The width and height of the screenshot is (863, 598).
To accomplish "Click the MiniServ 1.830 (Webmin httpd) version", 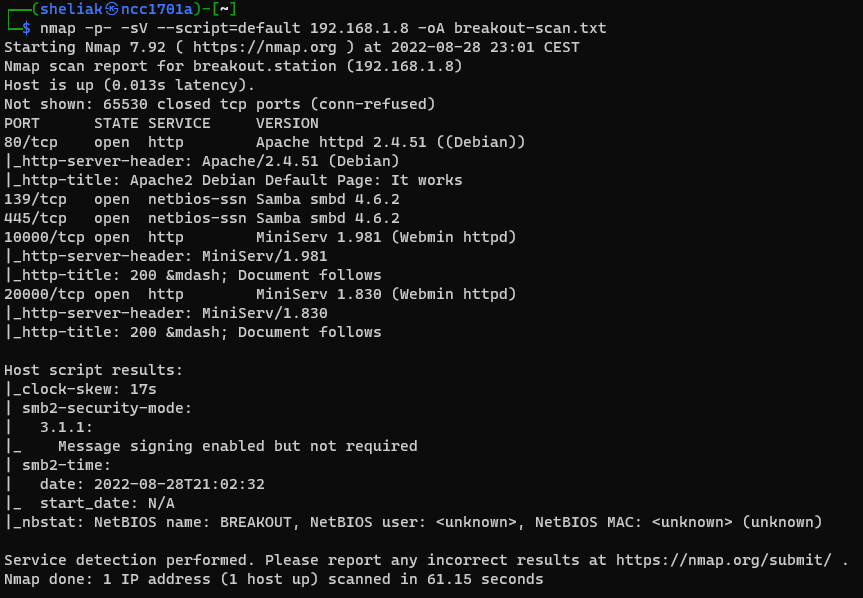I will 385,294.
